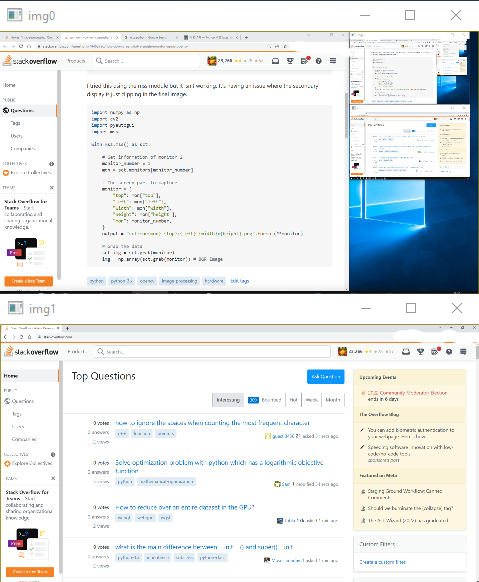Image resolution: width=479 pixels, height=582 pixels.
Task: Click the Ask Question button
Action: (325, 376)
